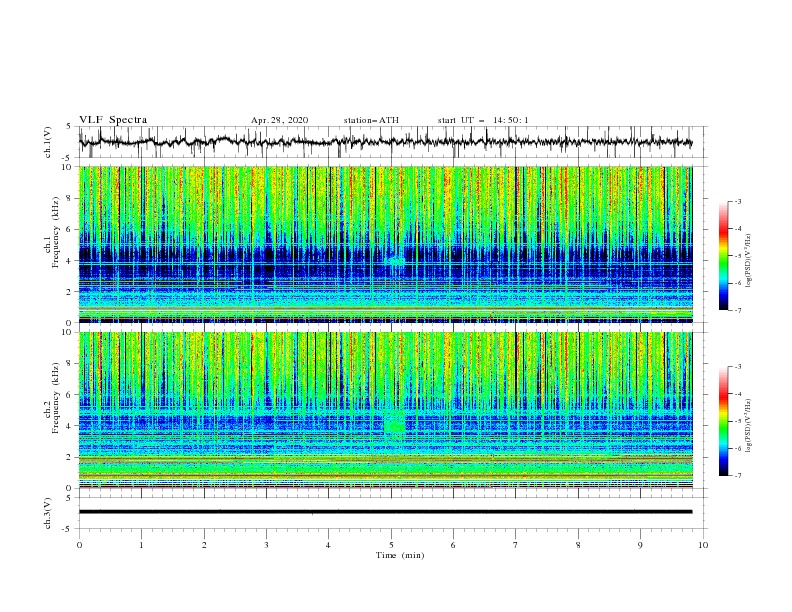Click the "-3" tick on the ch.1 color bar
This screenshot has width=792, height=612.
737,201
